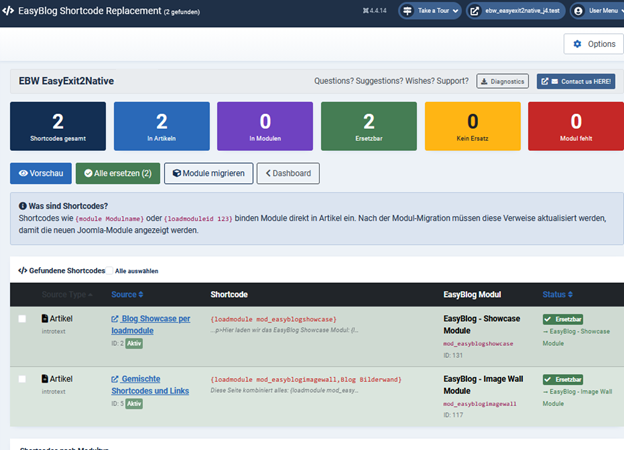Click the user avatar icon in header
This screenshot has height=450, width=624.
point(578,11)
